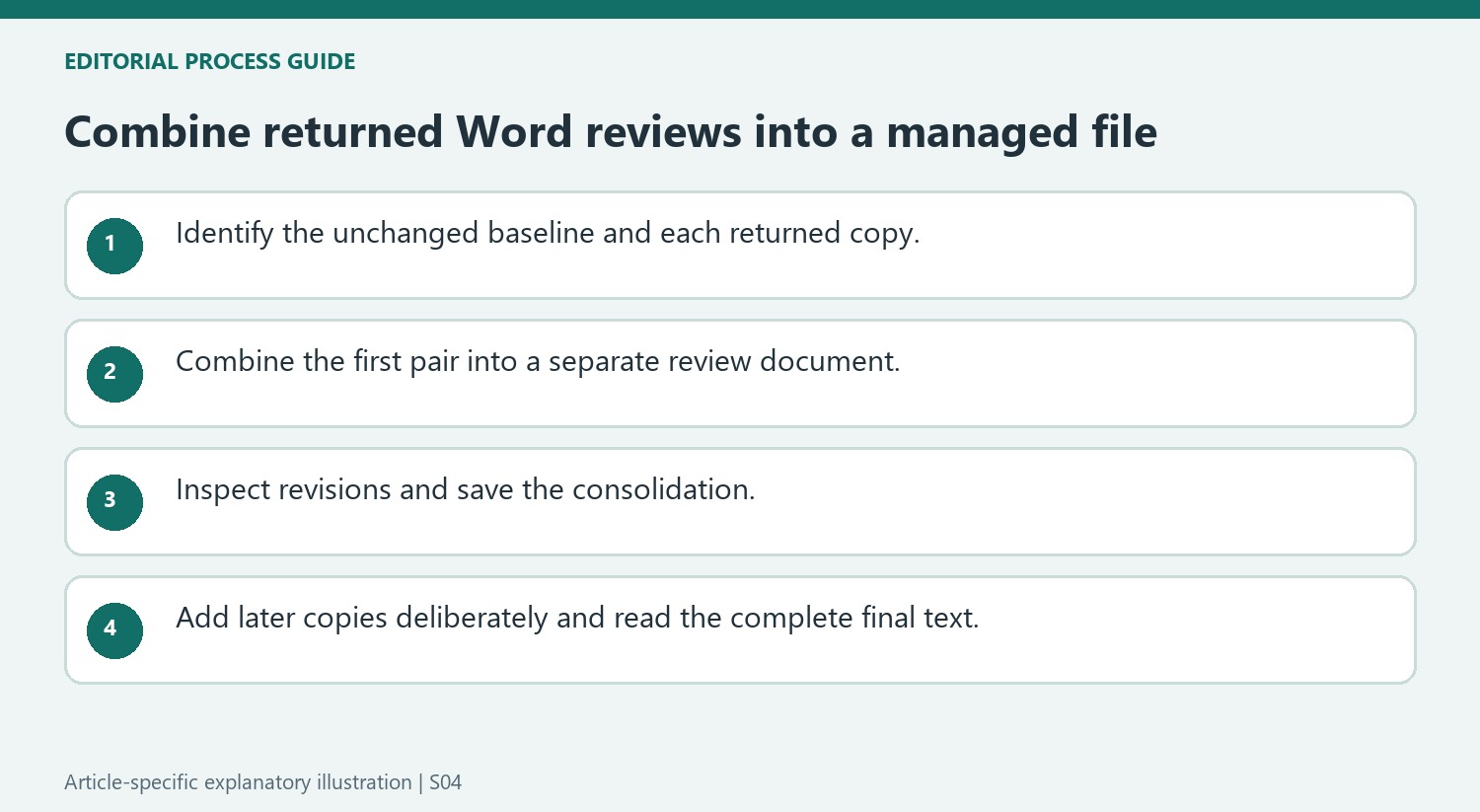This screenshot has width=1480, height=812.
Task: Click the step 1 number badge
Action: pos(114,246)
